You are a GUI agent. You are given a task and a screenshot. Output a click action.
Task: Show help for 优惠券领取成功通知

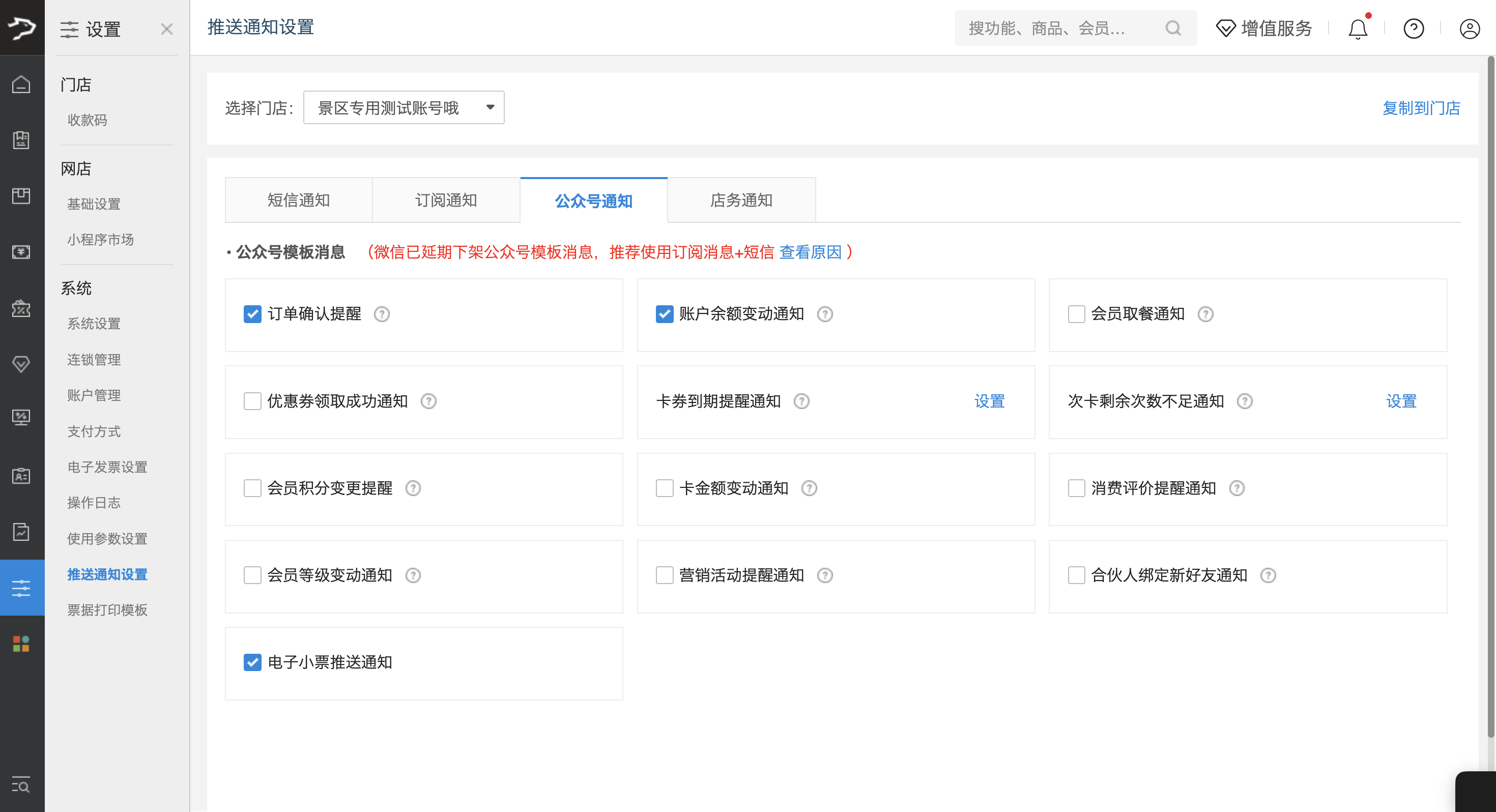428,401
